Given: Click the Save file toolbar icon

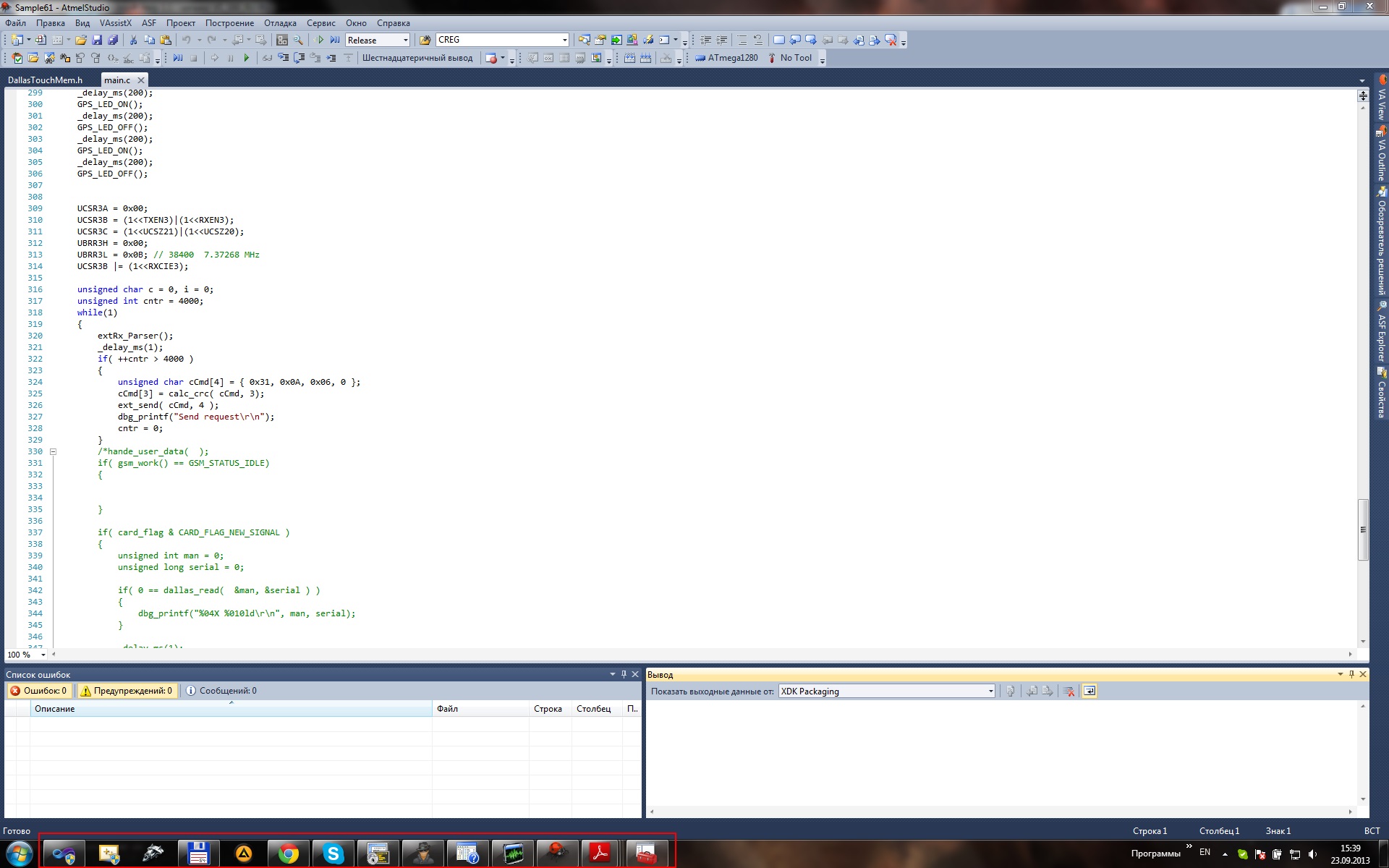Looking at the screenshot, I should (97, 41).
